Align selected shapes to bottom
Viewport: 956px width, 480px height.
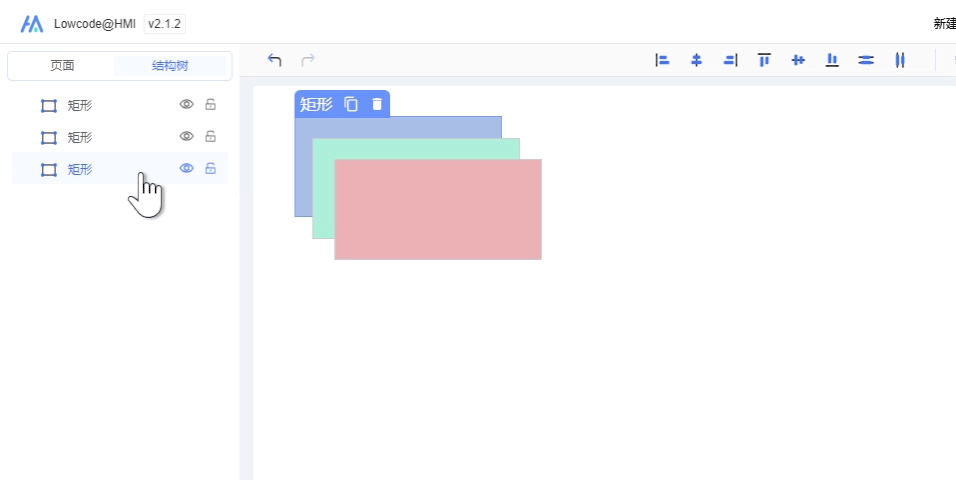point(832,60)
